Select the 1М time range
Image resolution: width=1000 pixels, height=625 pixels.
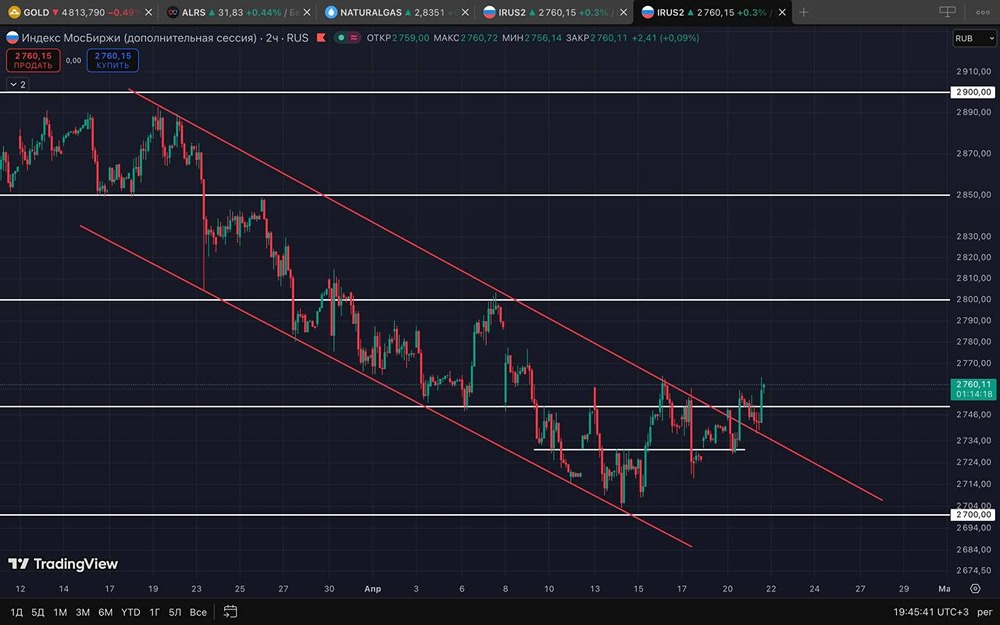click(60, 612)
